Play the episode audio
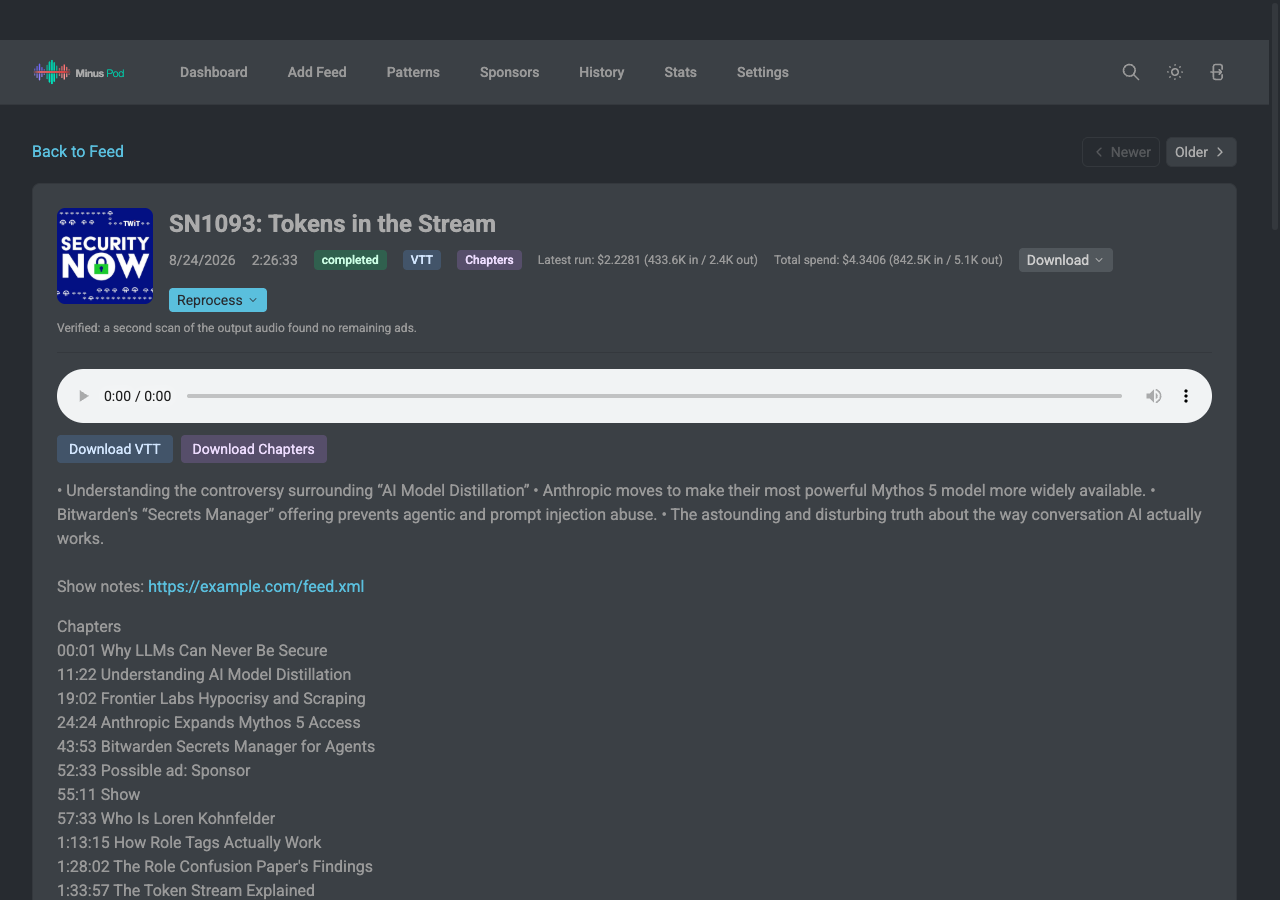 (84, 396)
